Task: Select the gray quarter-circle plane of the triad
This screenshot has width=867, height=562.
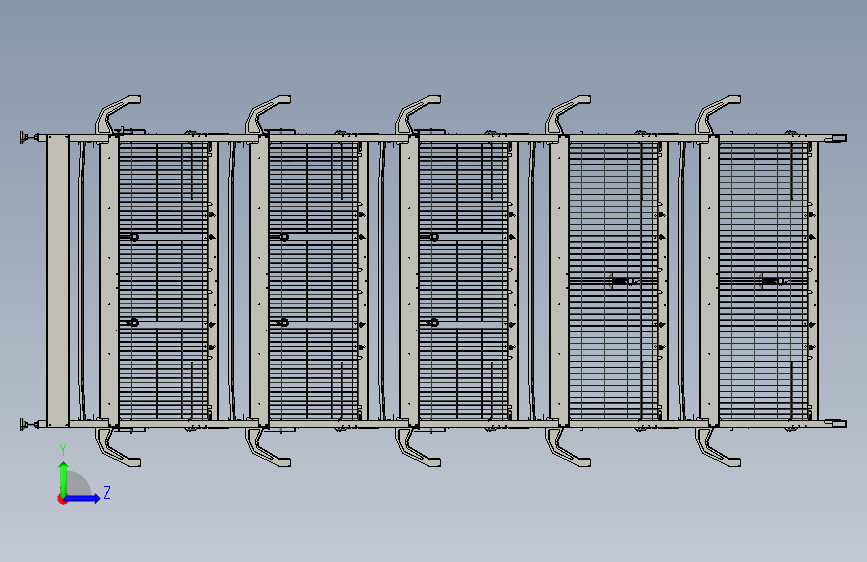Action: (x=78, y=484)
